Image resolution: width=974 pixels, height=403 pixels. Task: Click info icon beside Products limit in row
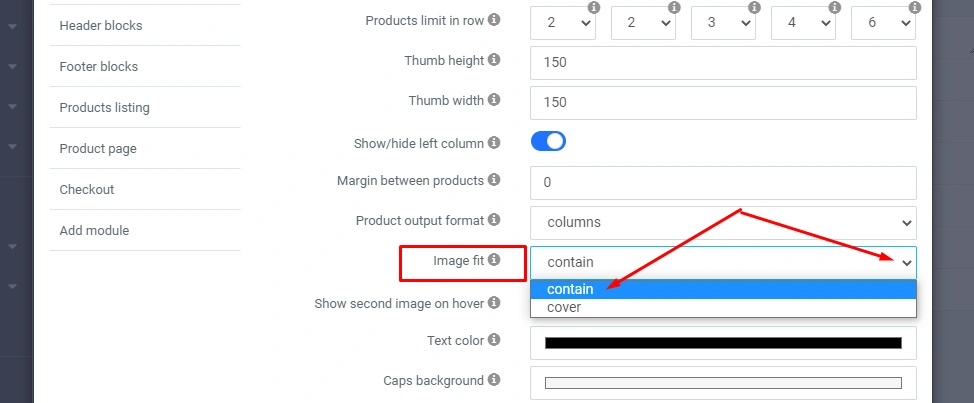[494, 19]
